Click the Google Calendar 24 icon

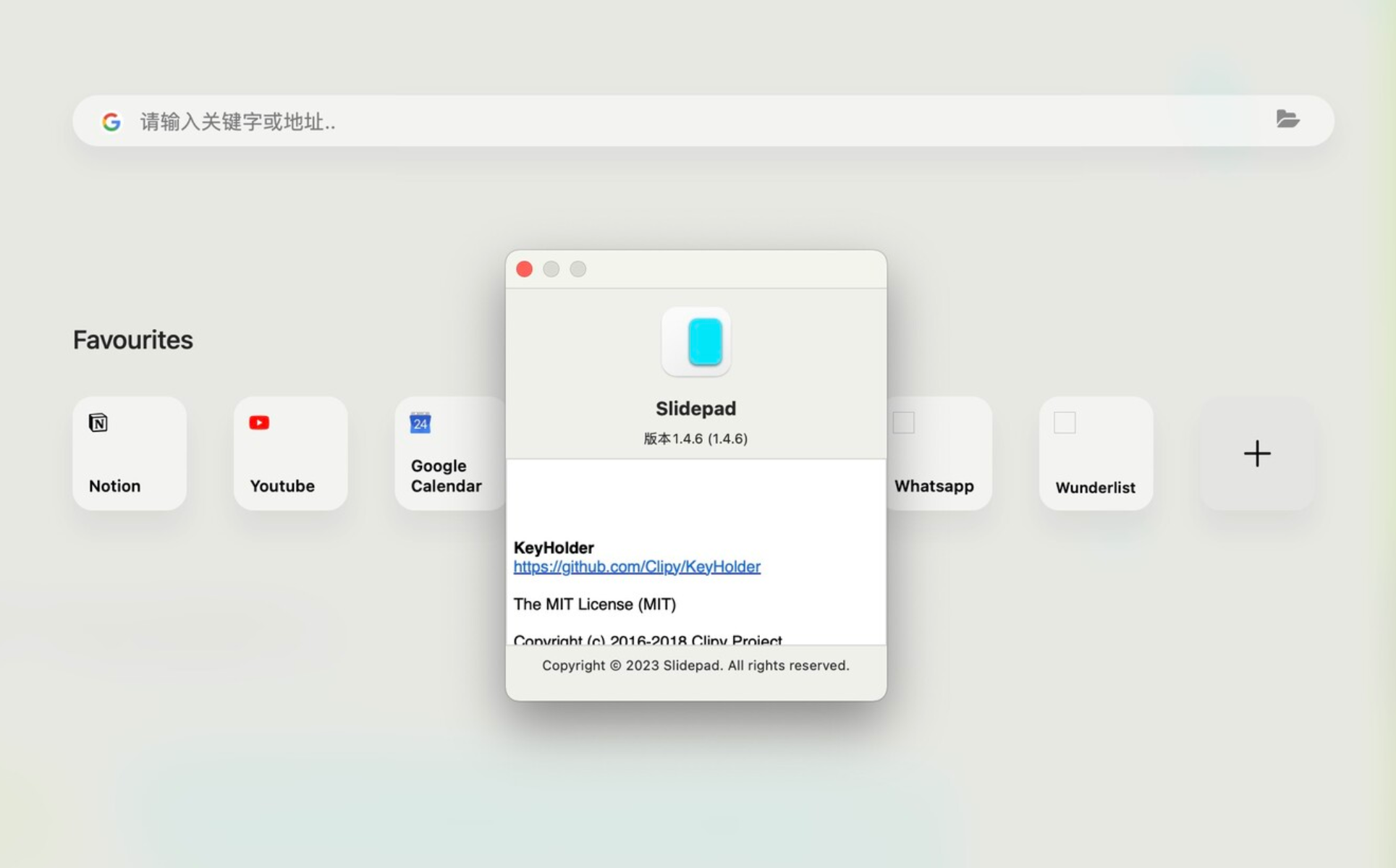(x=420, y=423)
